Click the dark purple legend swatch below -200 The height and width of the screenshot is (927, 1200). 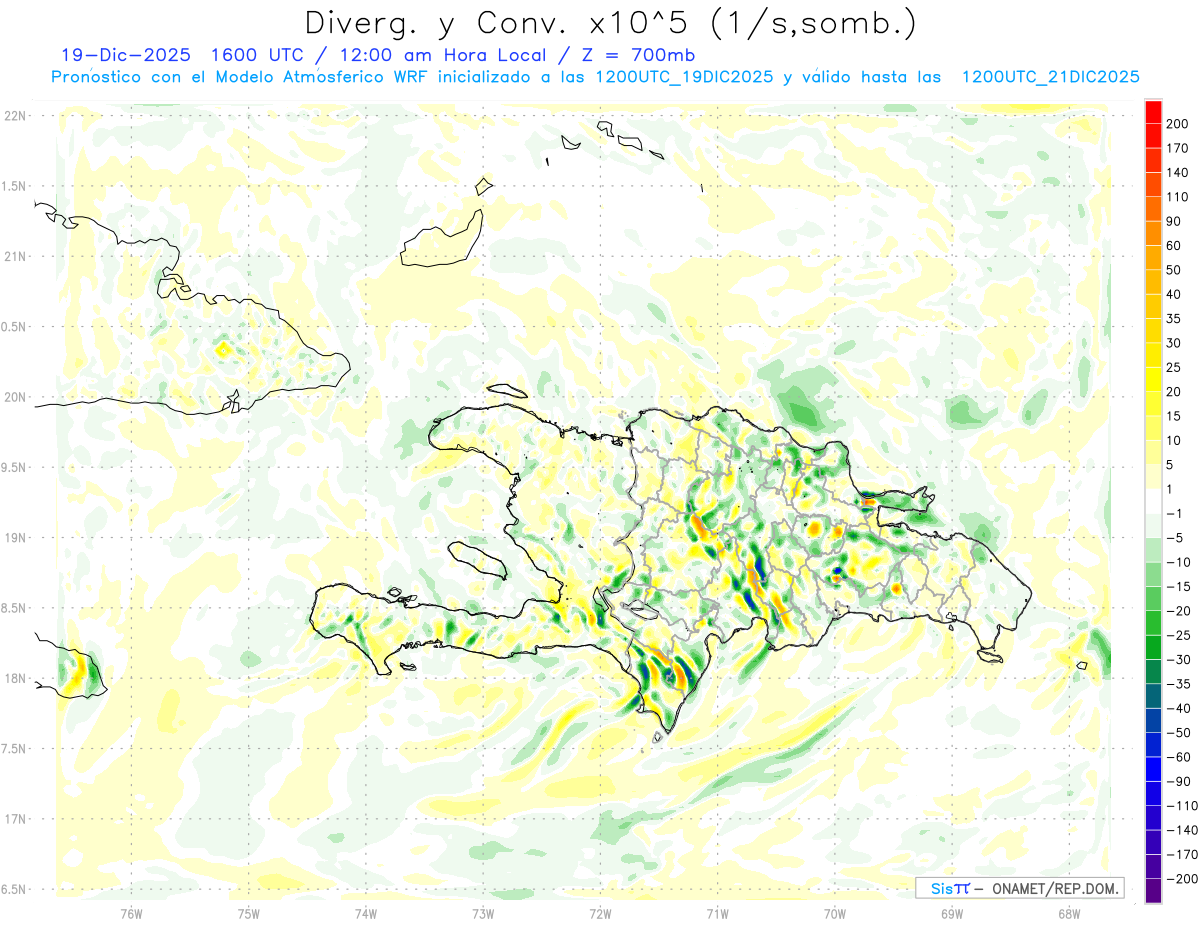click(x=1153, y=891)
